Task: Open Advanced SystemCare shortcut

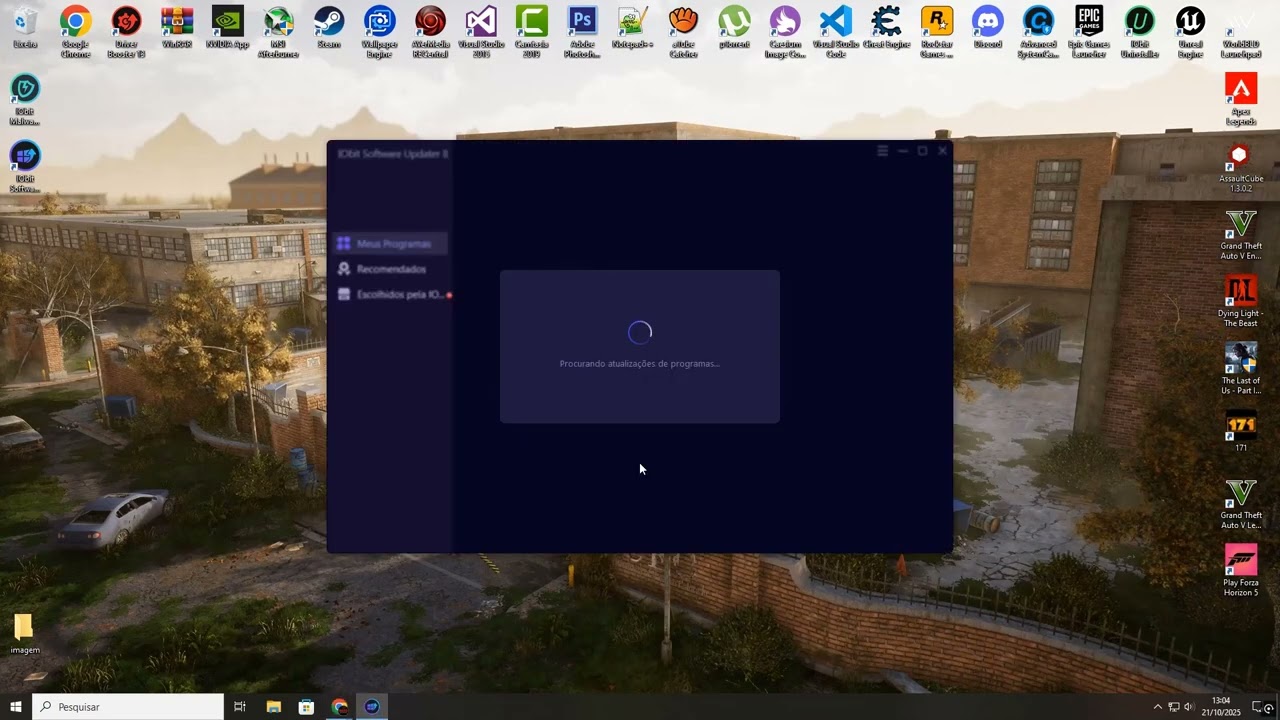Action: [x=1038, y=32]
